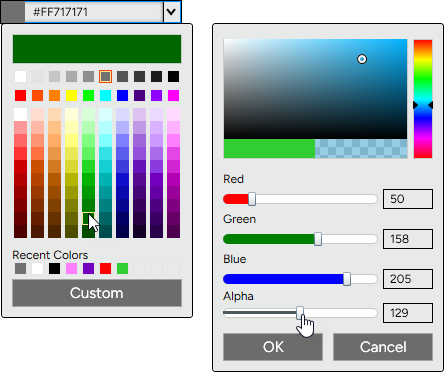
Task: Select the white cell topping the red column
Action: [20, 114]
